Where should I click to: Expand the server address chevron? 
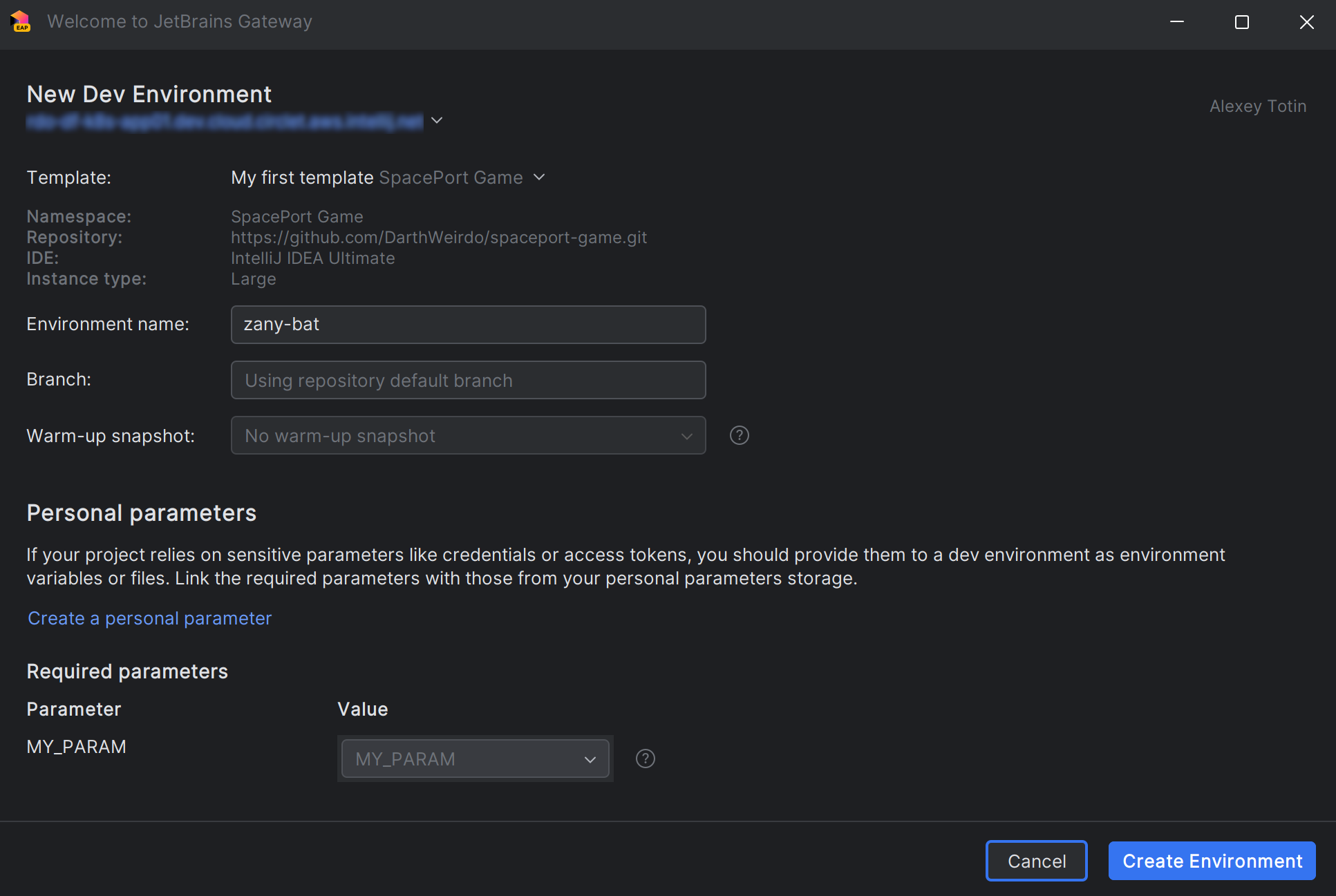pyautogui.click(x=437, y=120)
